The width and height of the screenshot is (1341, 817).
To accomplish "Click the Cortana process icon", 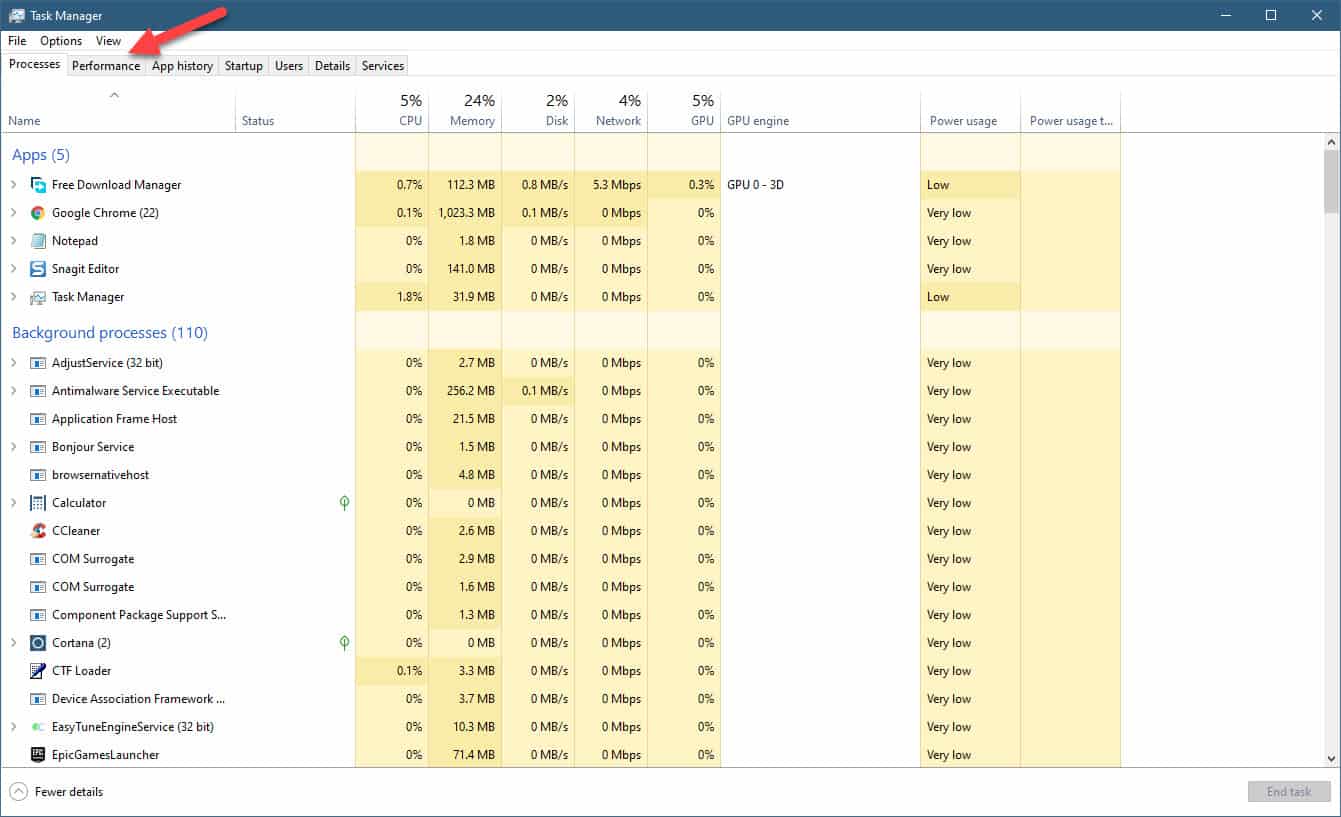I will 38,643.
